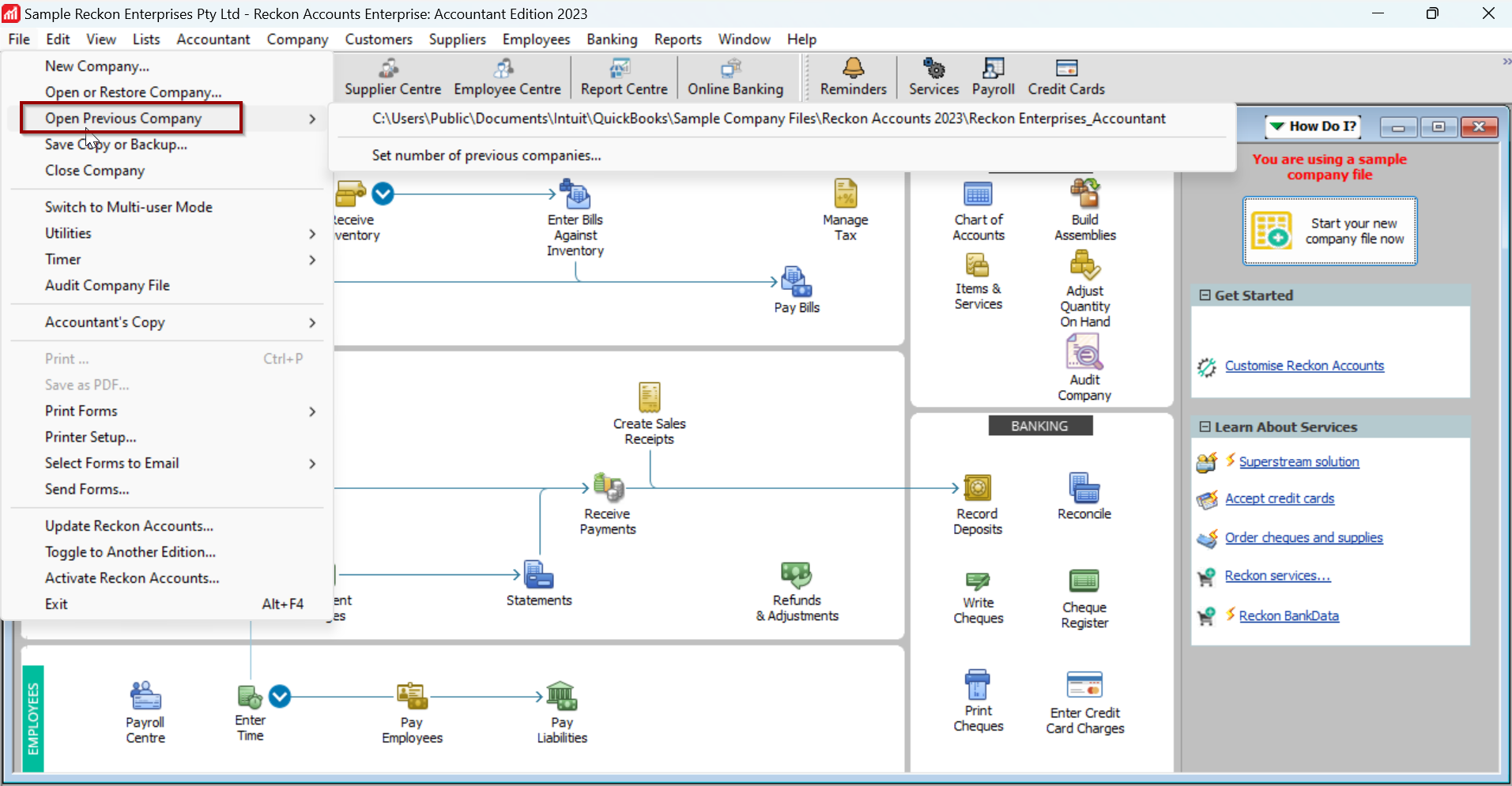
Task: Click the Receive Payments icon
Action: pyautogui.click(x=608, y=487)
